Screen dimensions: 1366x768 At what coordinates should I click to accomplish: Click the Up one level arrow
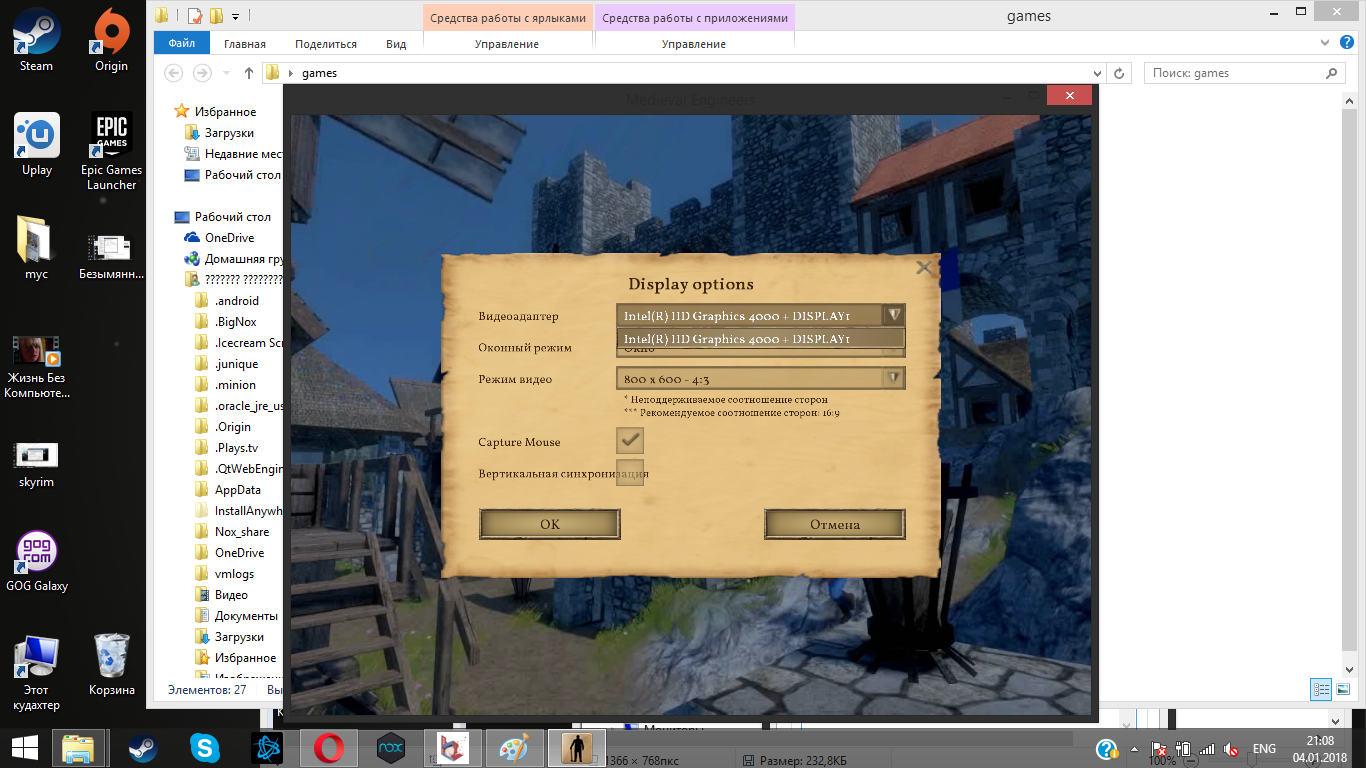(x=249, y=73)
